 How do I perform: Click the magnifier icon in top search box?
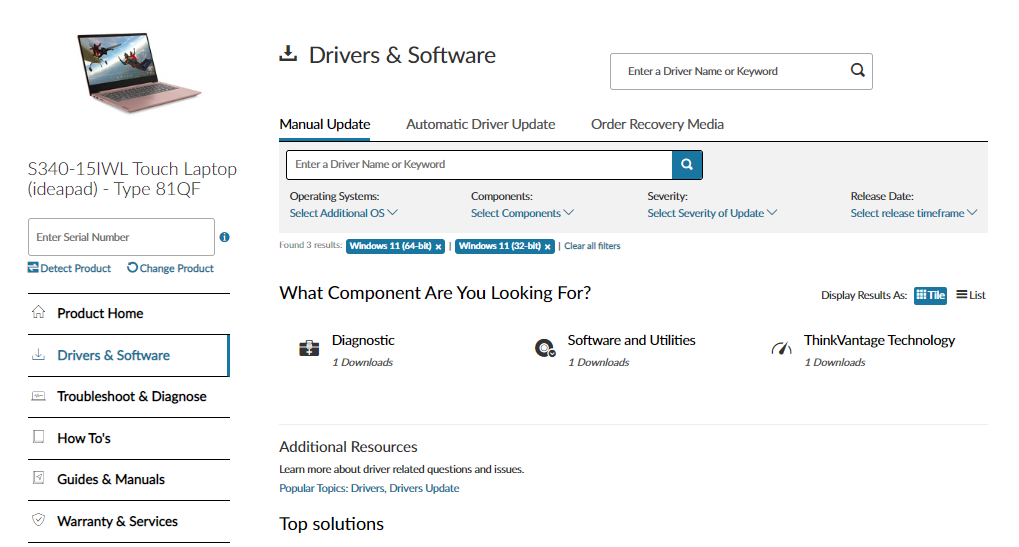(857, 70)
